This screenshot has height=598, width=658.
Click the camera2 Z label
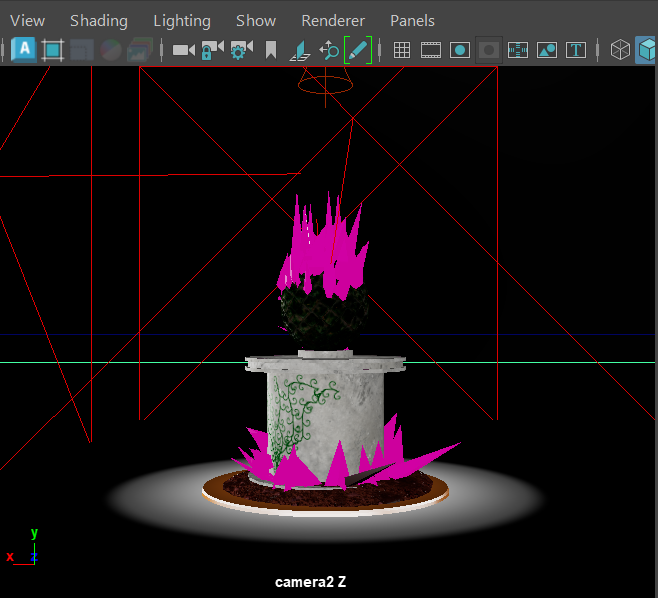click(310, 581)
